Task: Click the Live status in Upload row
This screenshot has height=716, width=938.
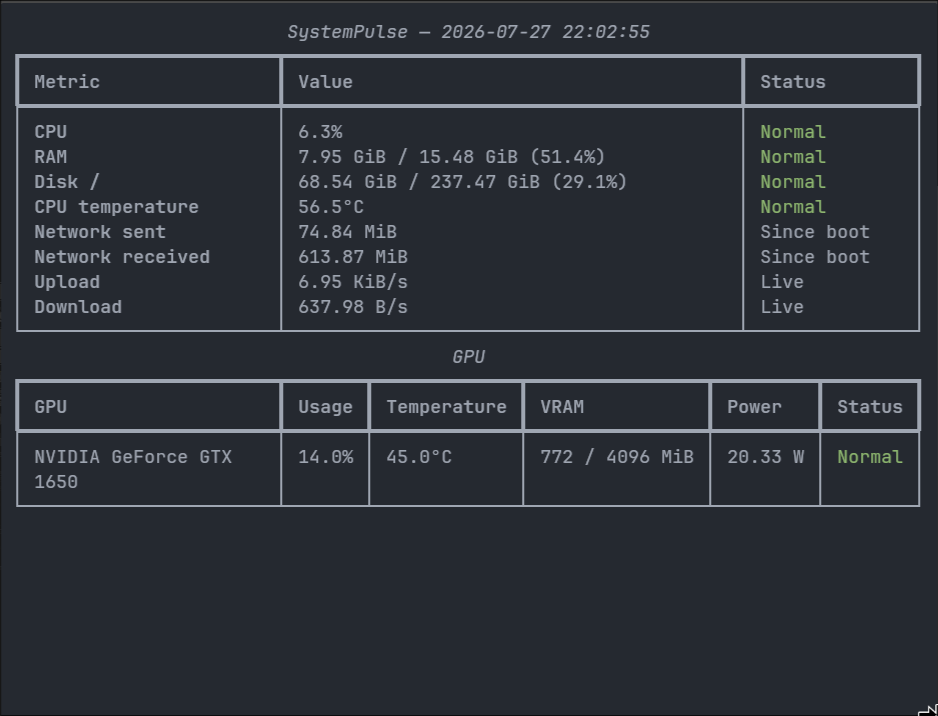Action: (782, 282)
